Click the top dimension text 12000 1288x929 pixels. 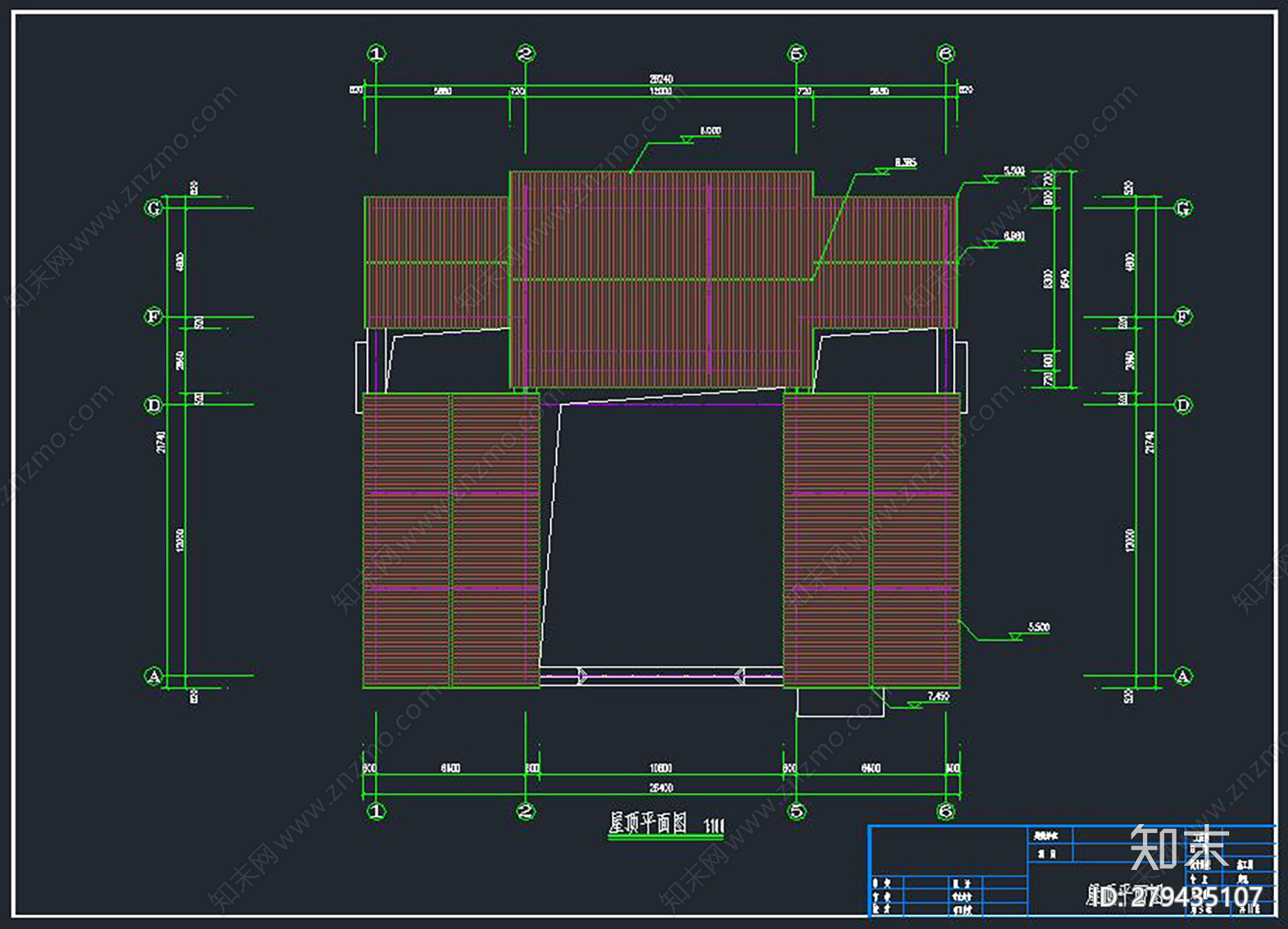click(x=661, y=91)
